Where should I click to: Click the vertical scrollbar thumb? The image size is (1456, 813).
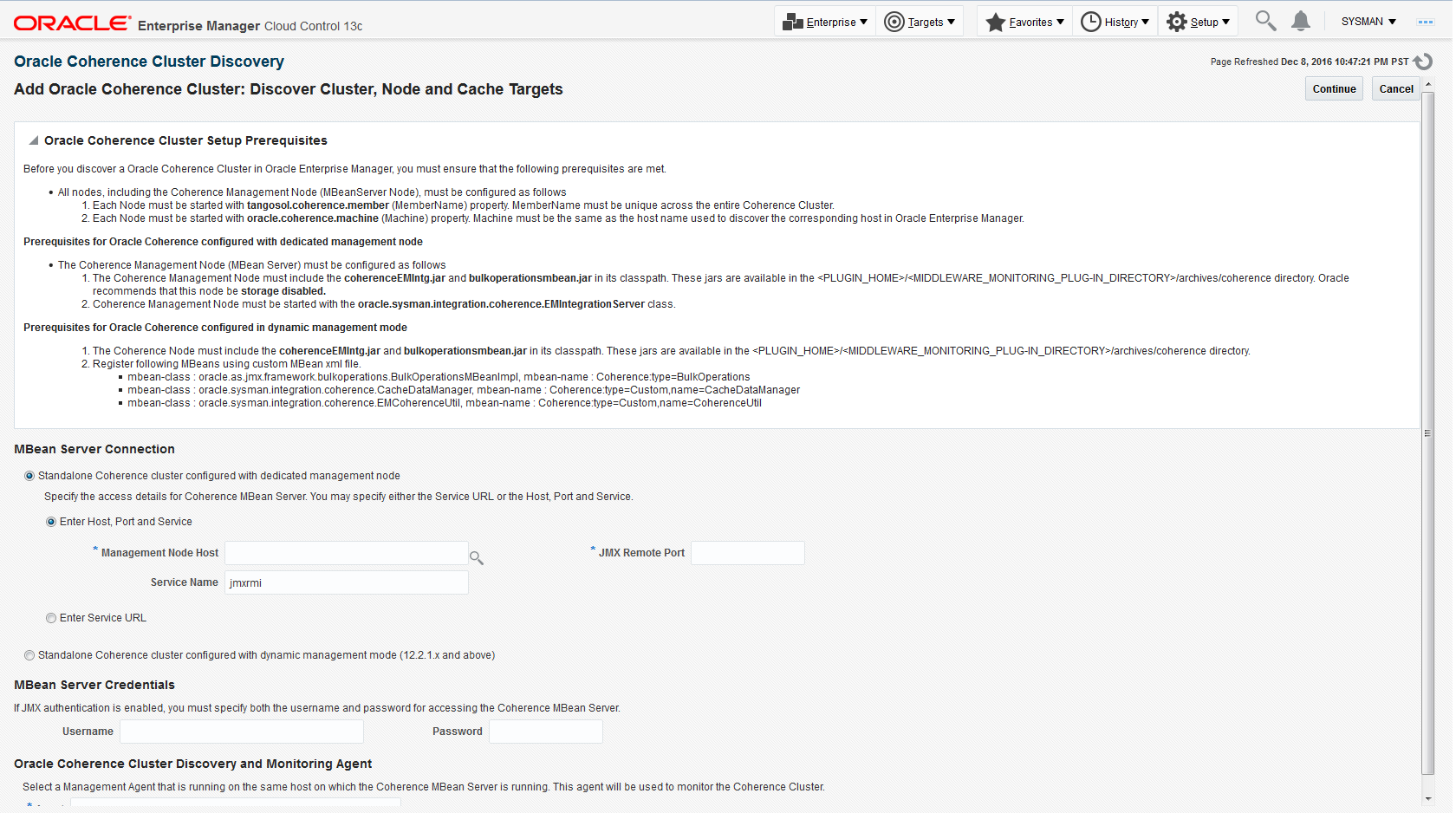click(1428, 432)
